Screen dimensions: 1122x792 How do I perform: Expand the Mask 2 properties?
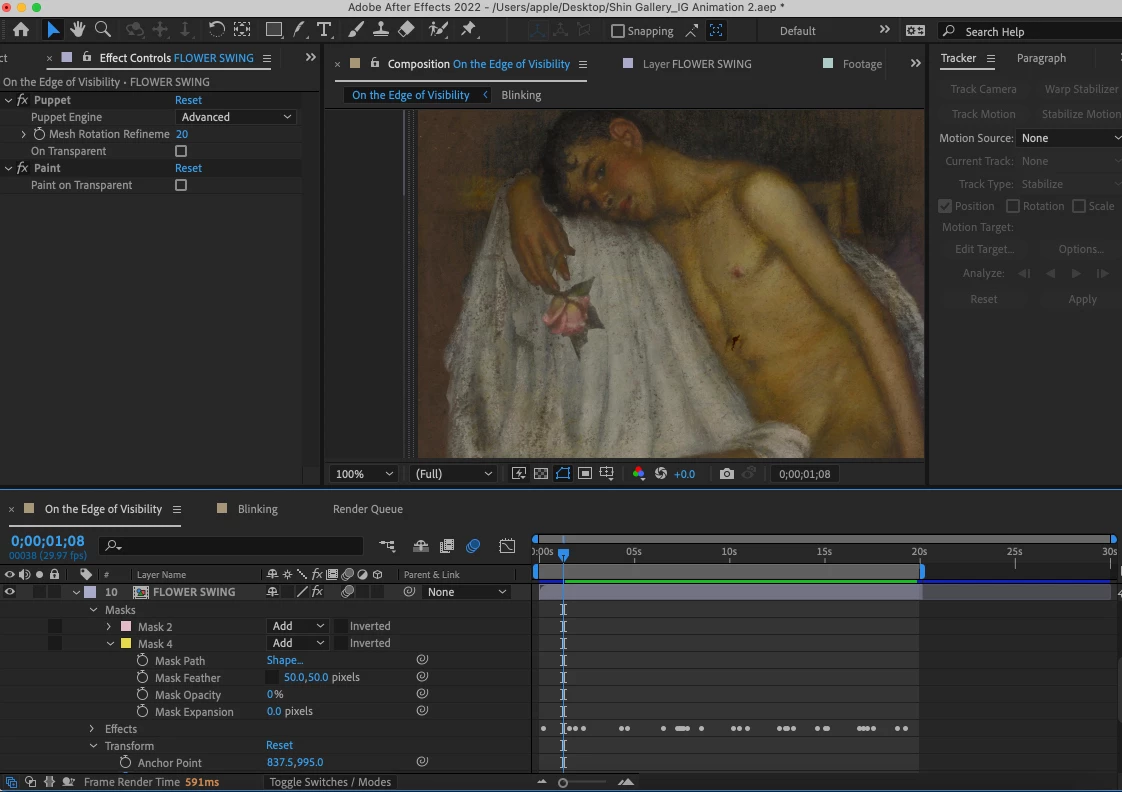108,627
